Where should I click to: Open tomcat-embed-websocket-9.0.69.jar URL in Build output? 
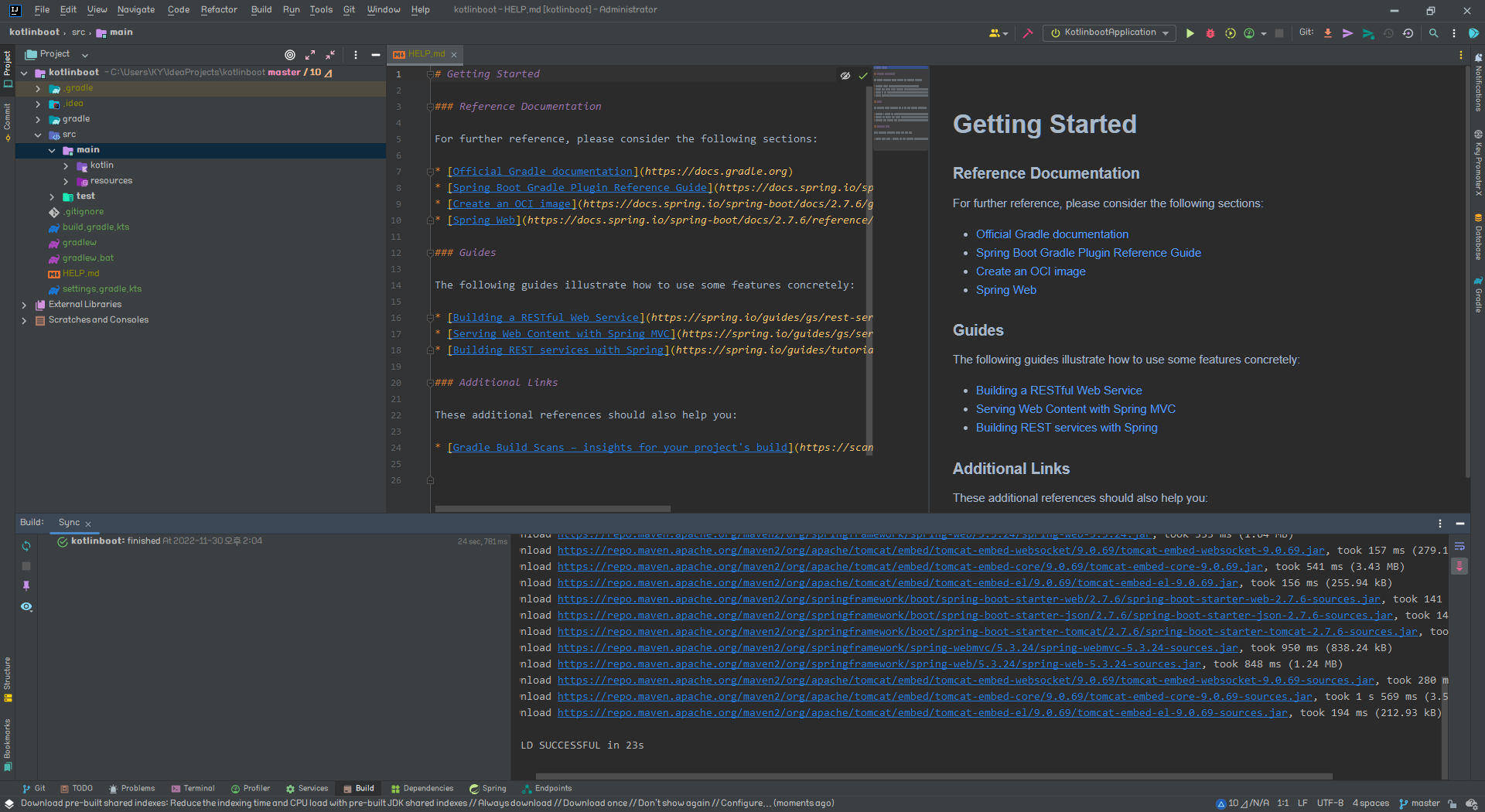pos(940,551)
